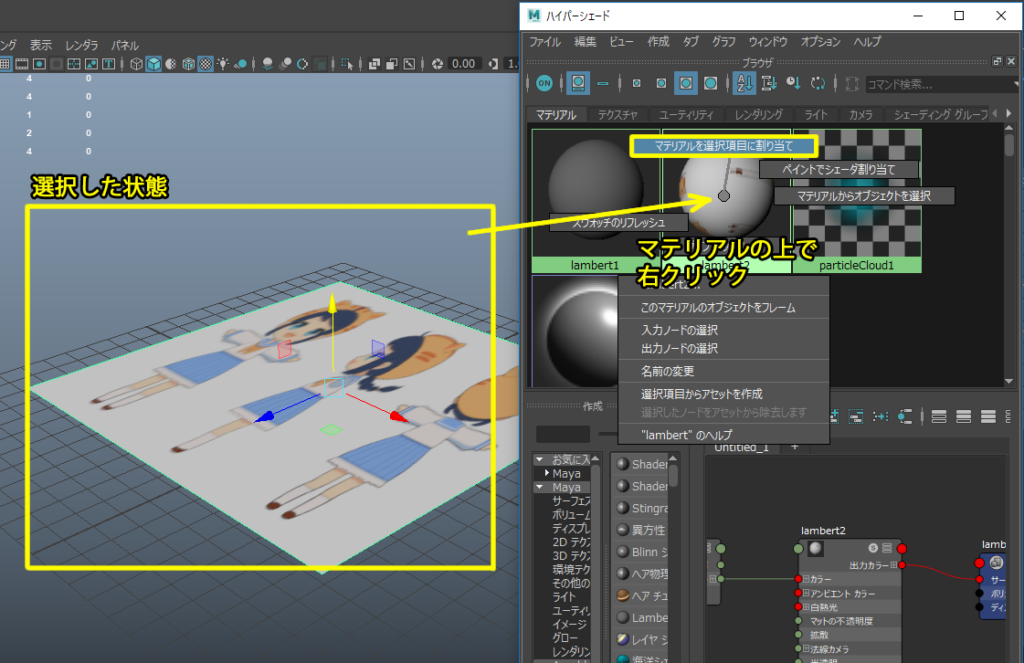Open the オプション menu in Hypershade

pos(820,42)
